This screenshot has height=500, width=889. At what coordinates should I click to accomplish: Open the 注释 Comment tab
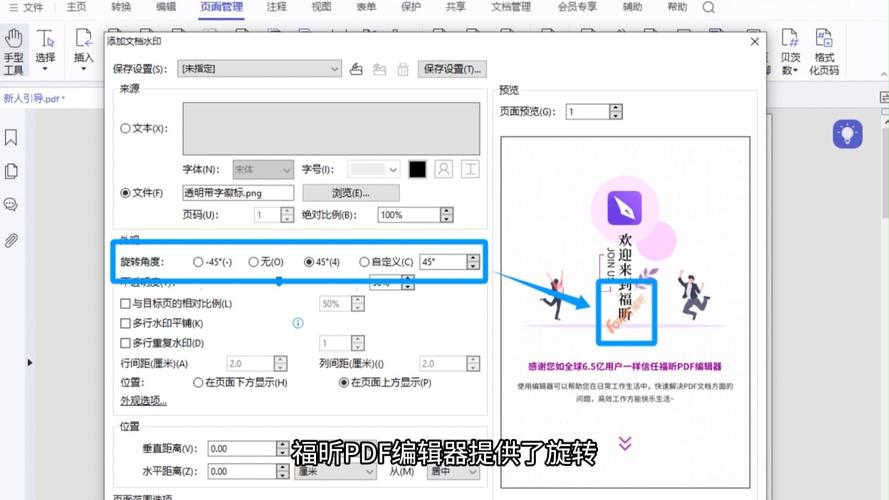tap(277, 7)
